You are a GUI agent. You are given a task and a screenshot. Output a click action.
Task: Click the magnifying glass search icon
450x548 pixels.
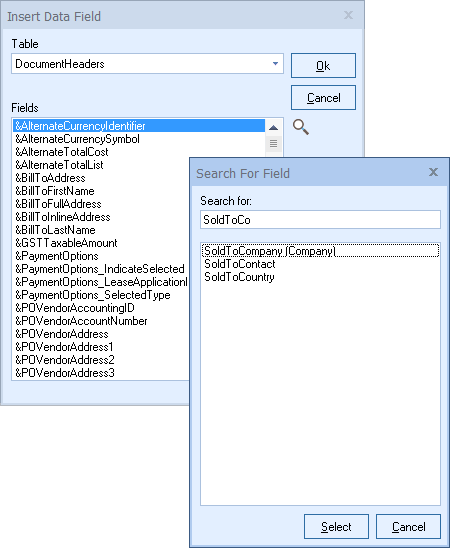coord(301,127)
